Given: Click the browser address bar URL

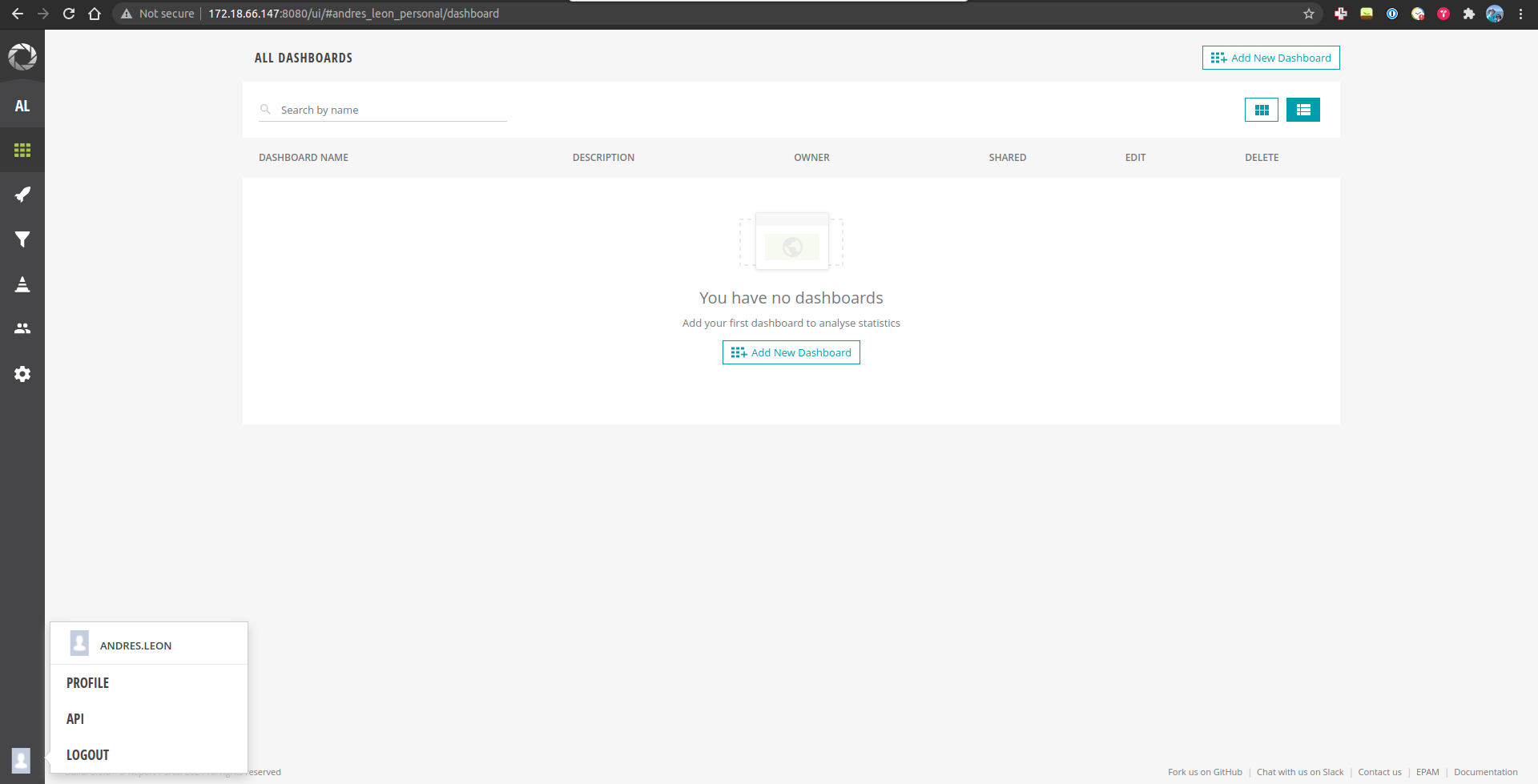Looking at the screenshot, I should [353, 14].
